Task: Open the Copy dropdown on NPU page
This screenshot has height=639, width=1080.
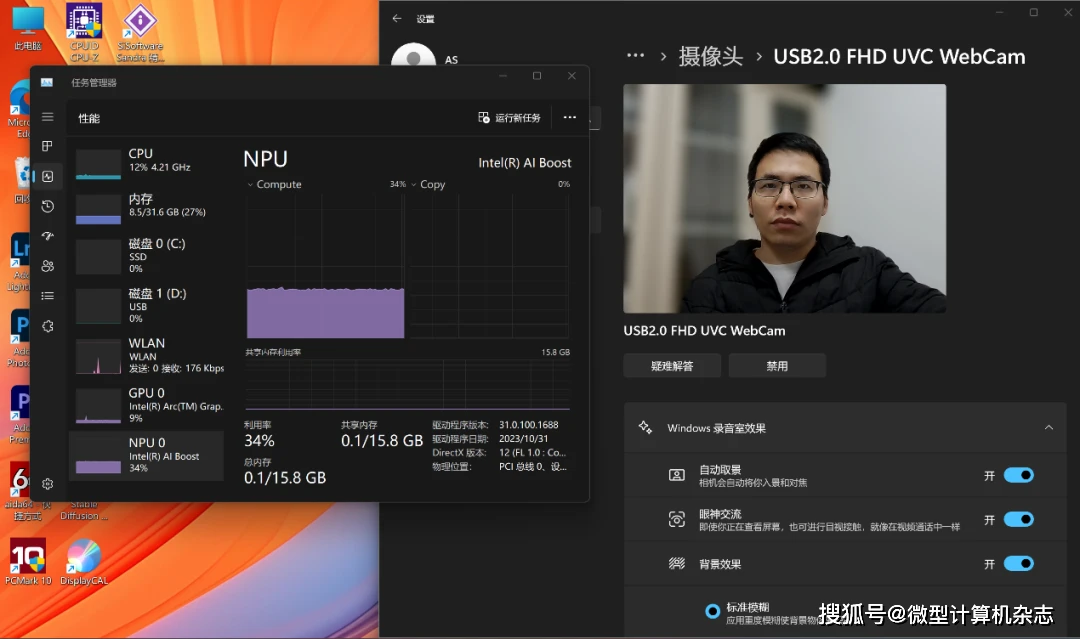Action: 414,184
